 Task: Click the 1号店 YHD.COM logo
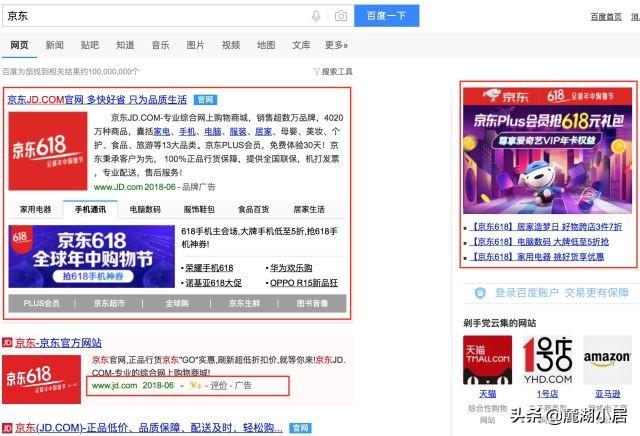pos(548,360)
